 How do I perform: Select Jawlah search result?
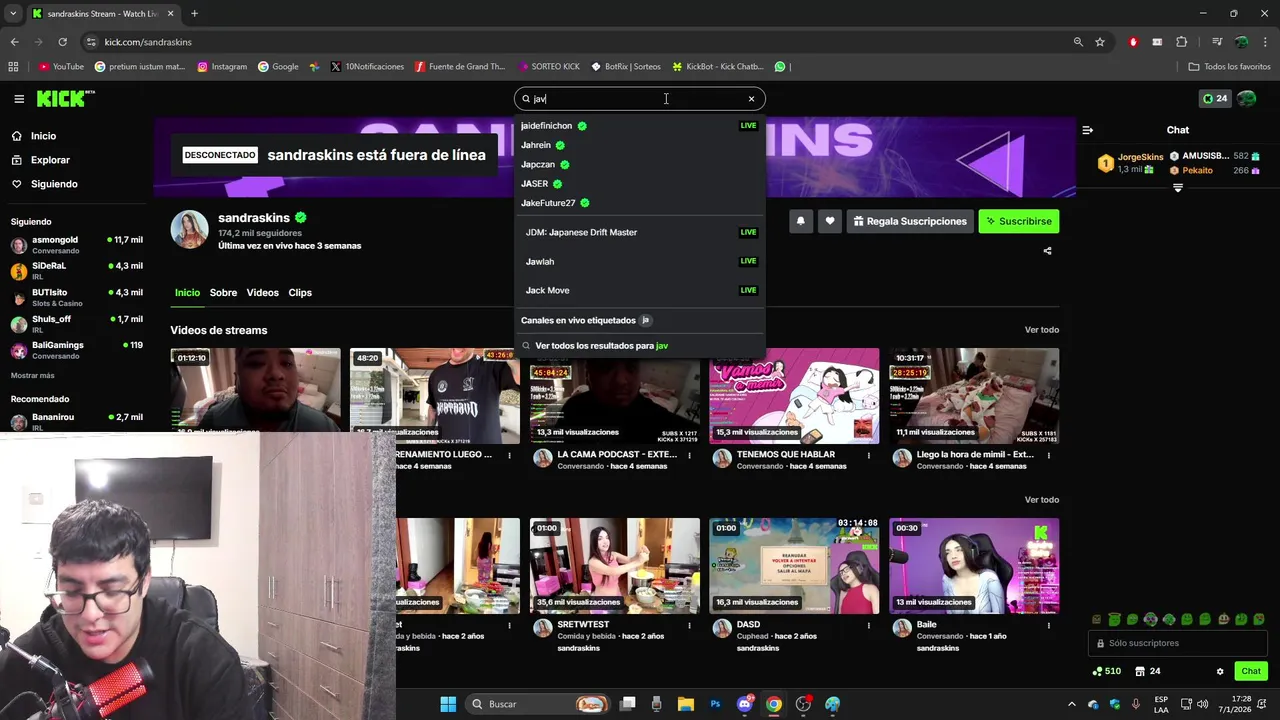640,261
